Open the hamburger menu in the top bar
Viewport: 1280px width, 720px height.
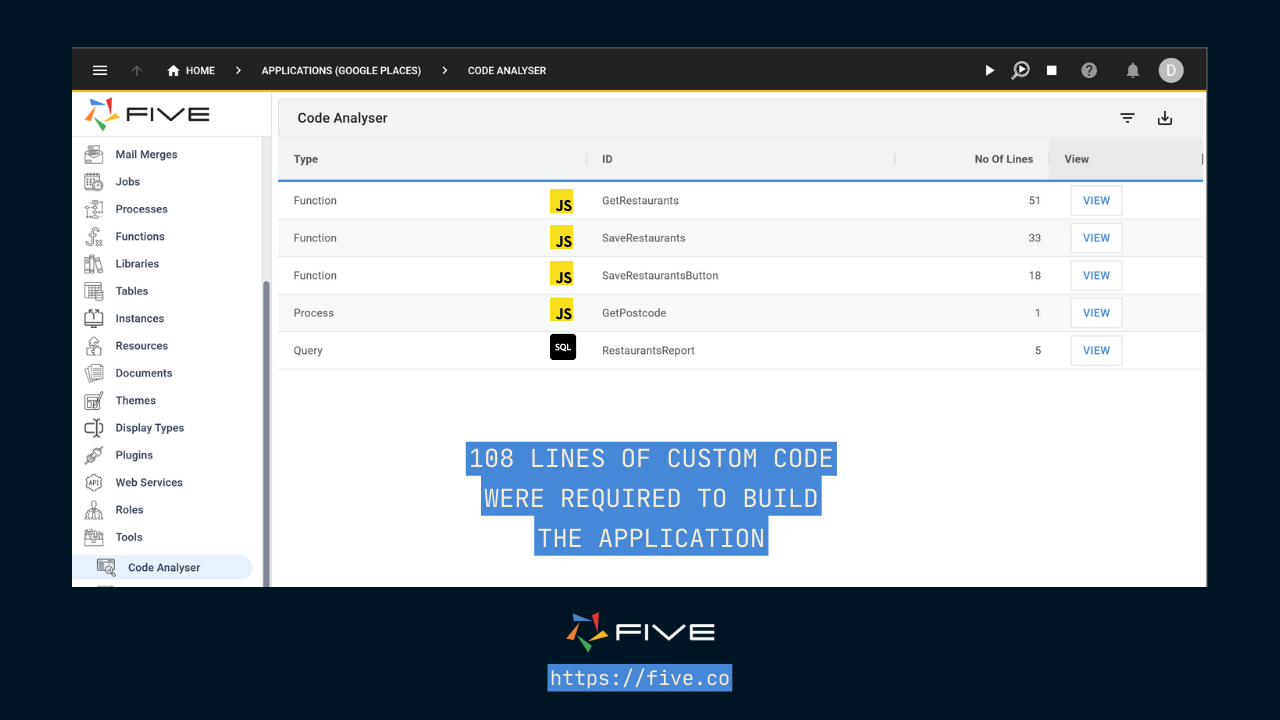pyautogui.click(x=100, y=70)
